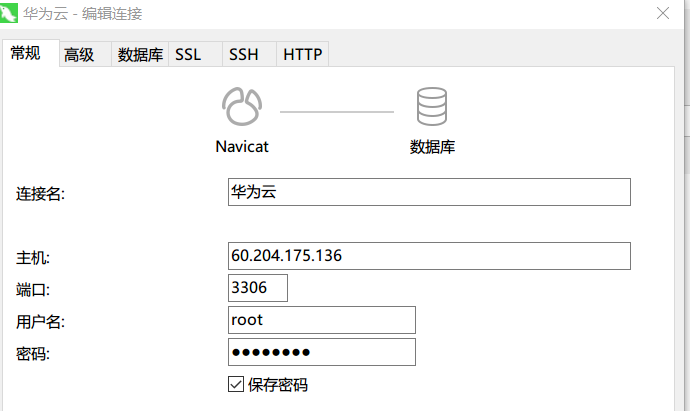Open the 高级 tab

(x=85, y=55)
